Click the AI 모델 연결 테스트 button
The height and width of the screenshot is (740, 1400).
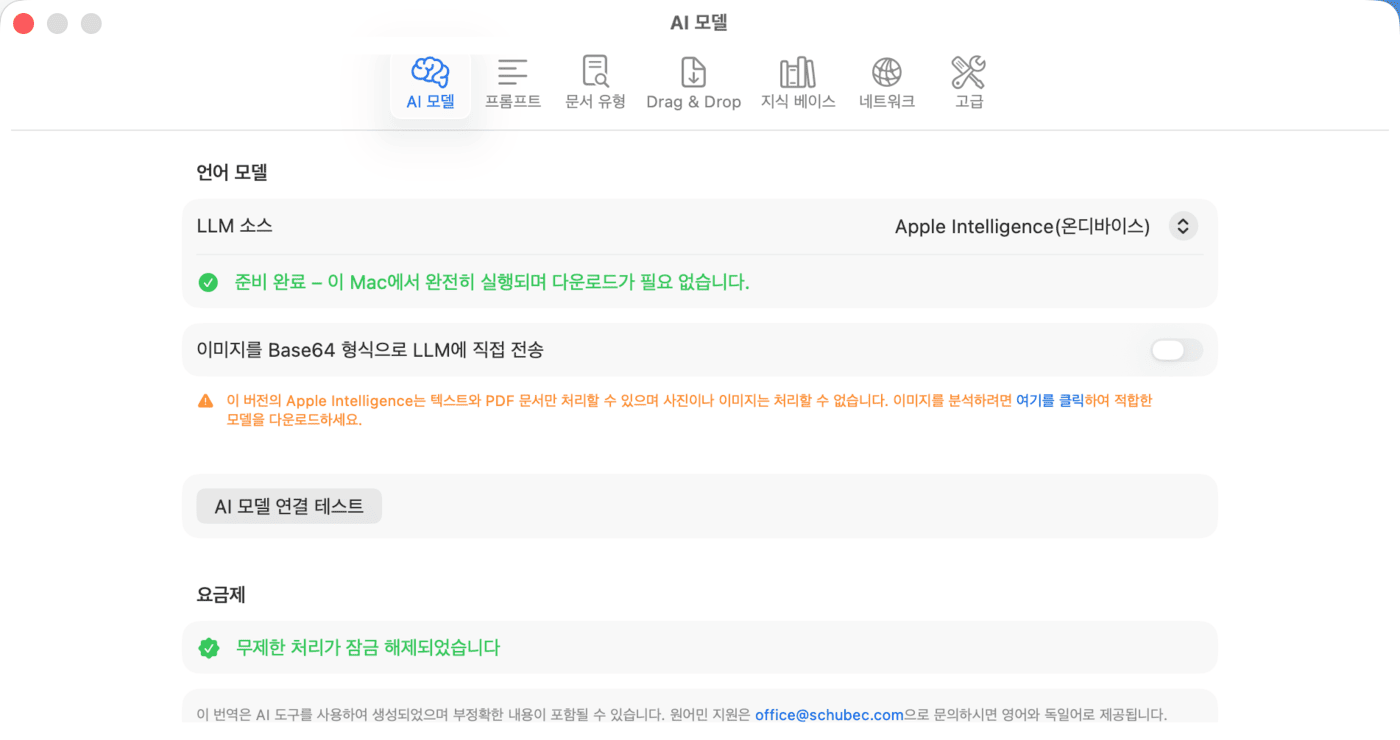pyautogui.click(x=289, y=506)
